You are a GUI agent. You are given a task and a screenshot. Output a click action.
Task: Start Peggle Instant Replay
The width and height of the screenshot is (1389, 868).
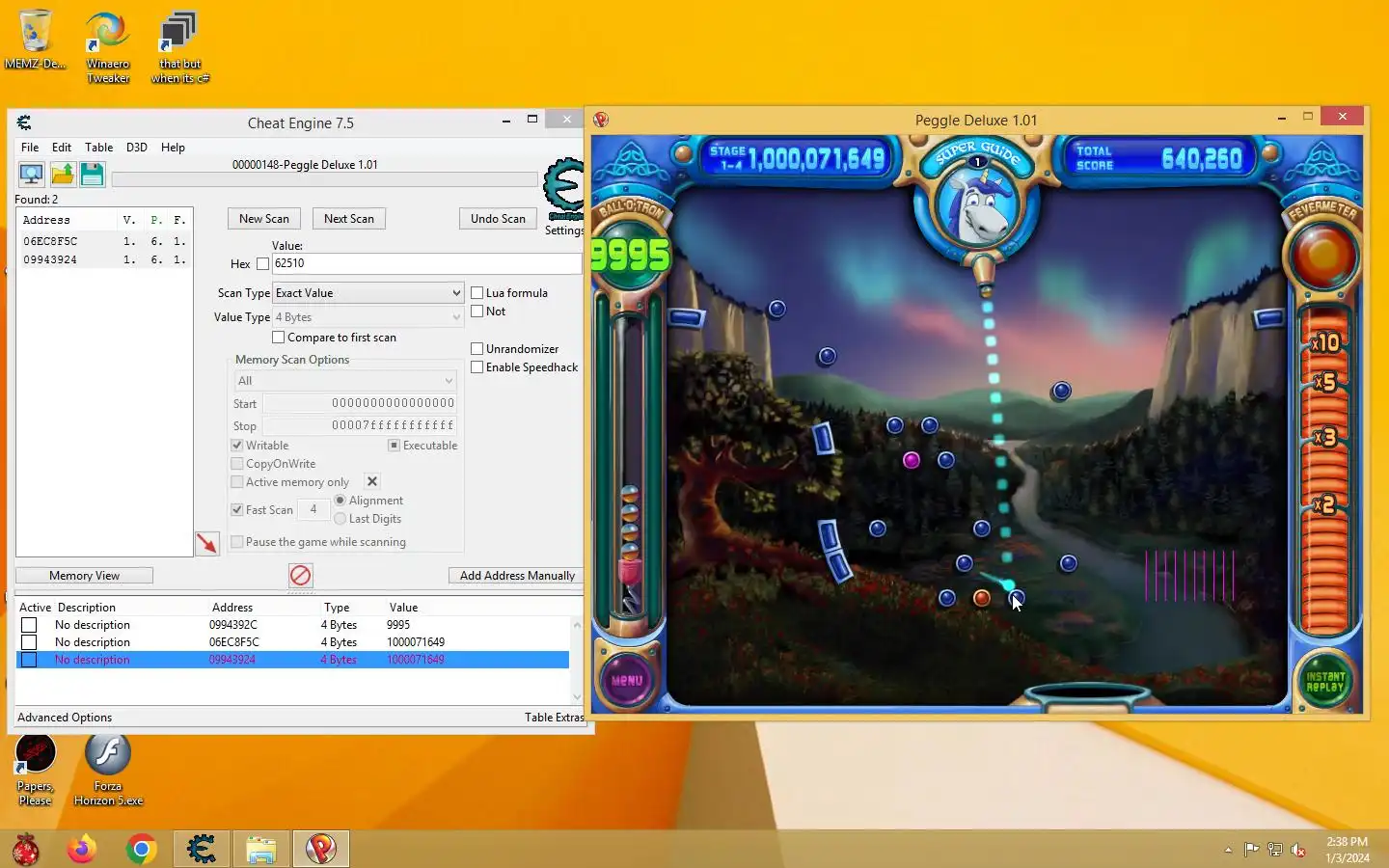pyautogui.click(x=1324, y=681)
